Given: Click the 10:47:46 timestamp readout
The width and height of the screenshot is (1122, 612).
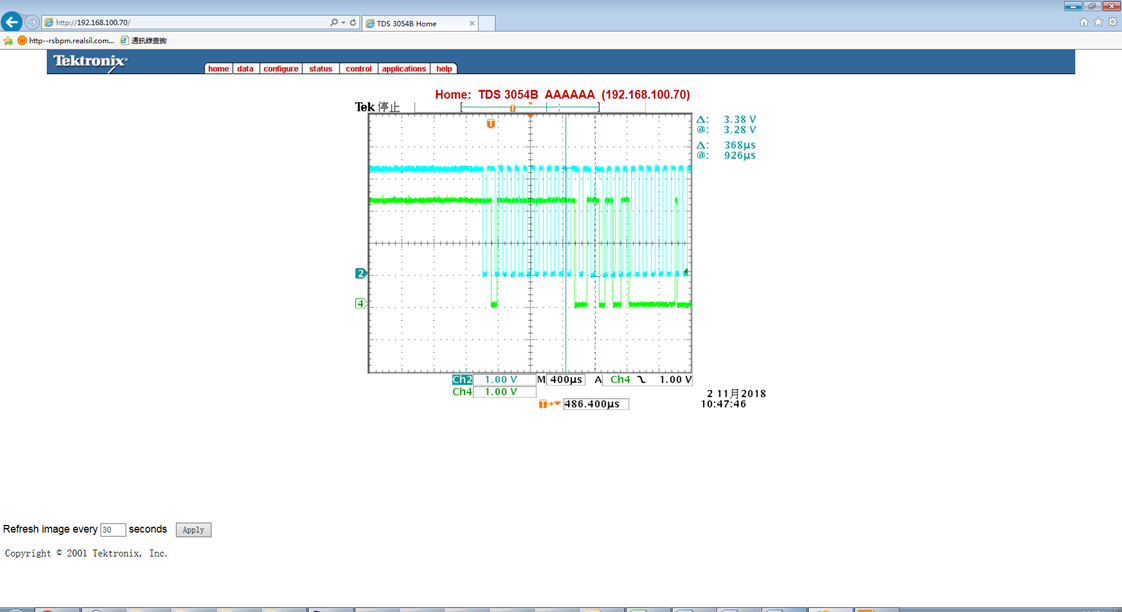Looking at the screenshot, I should click(723, 404).
